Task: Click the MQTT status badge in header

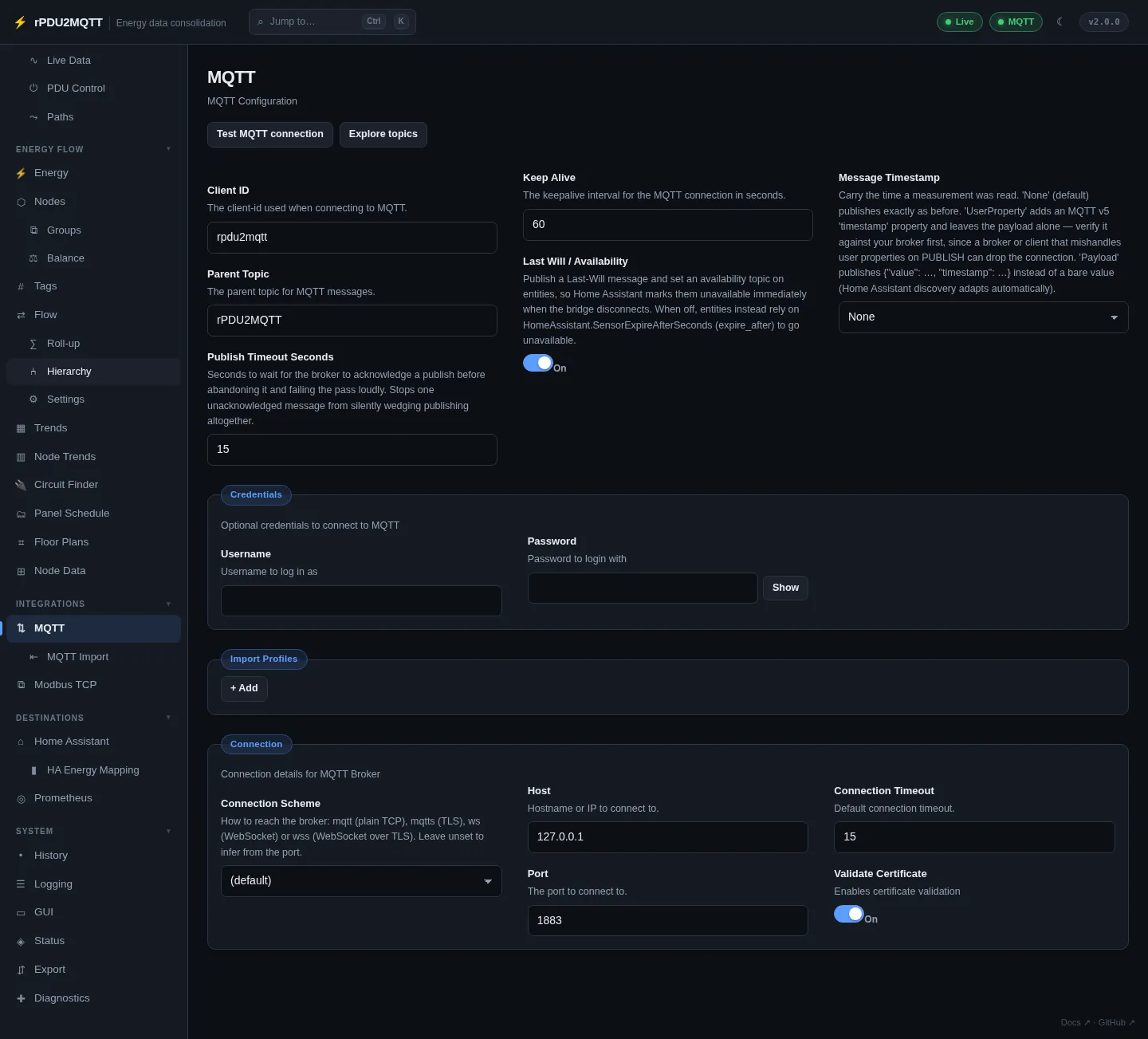Action: (x=1016, y=22)
